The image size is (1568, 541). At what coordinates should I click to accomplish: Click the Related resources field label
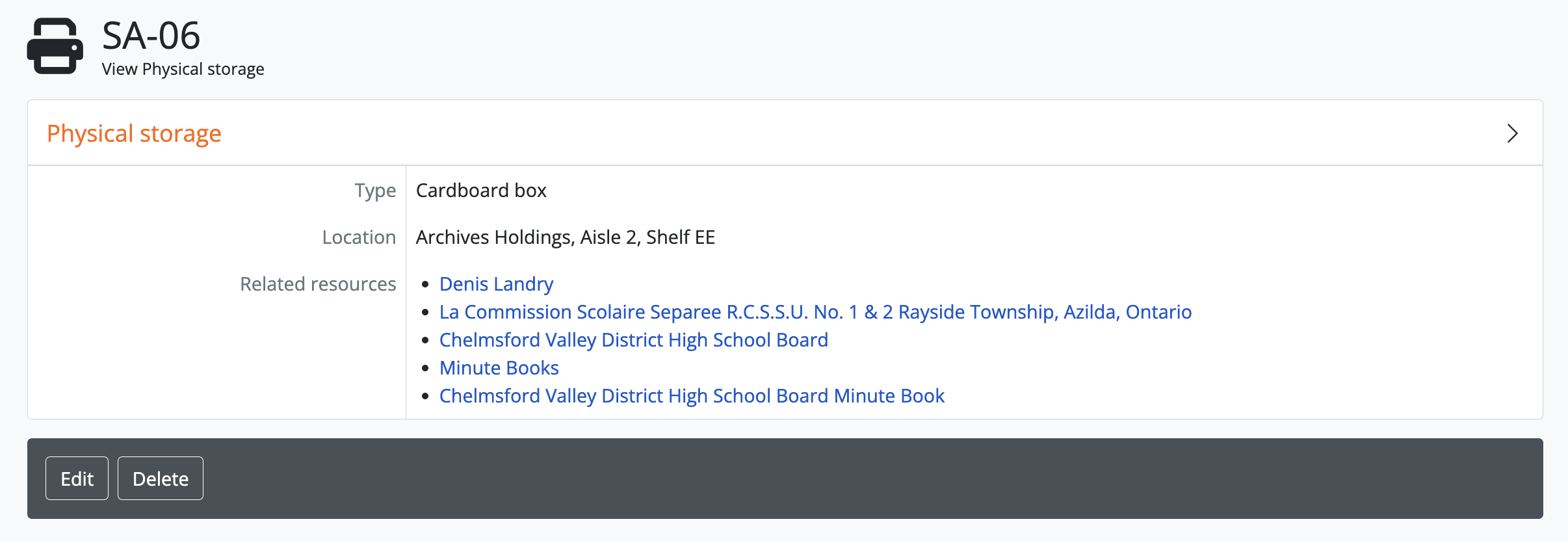point(318,284)
